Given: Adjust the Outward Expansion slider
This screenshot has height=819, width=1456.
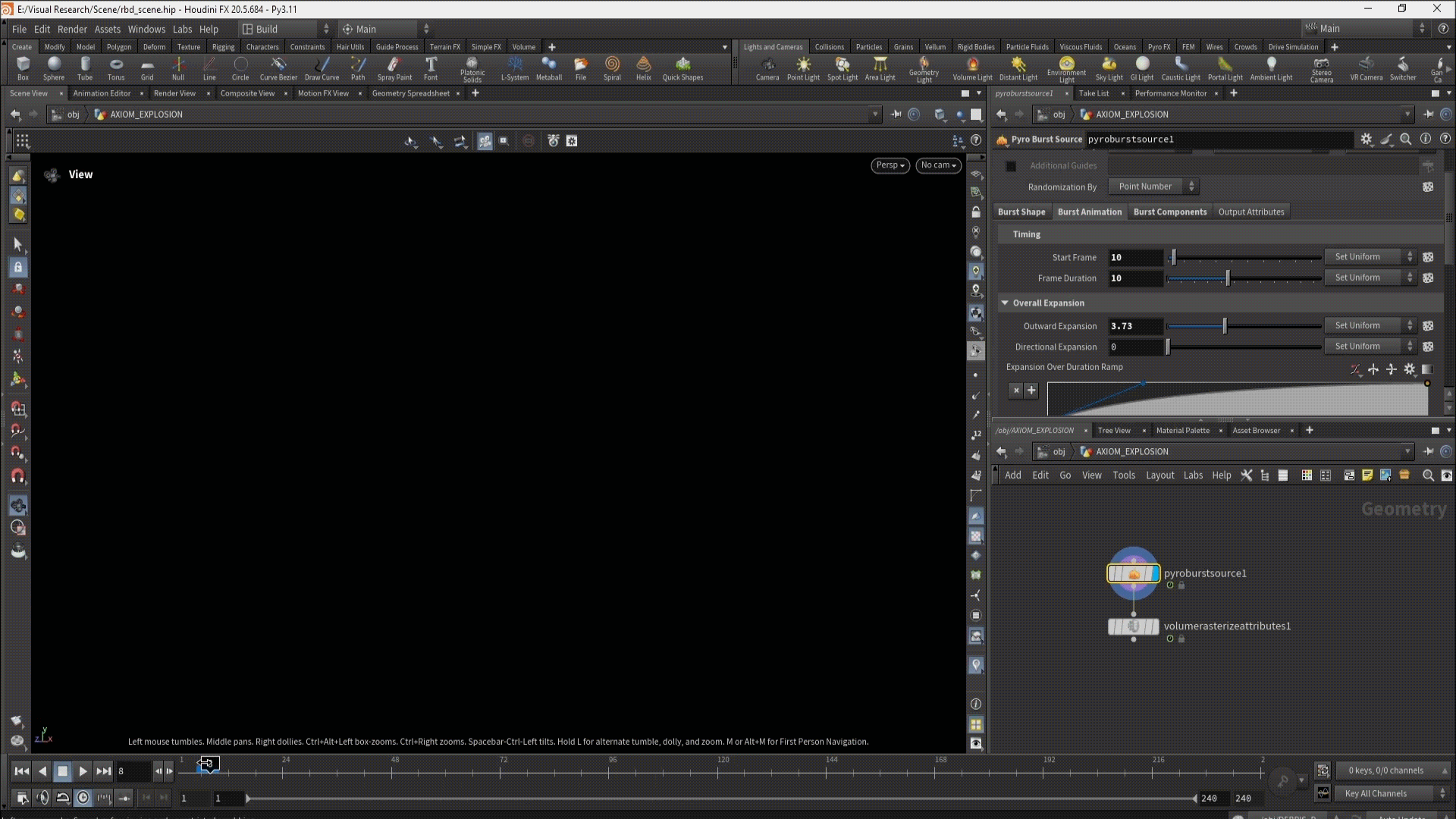Looking at the screenshot, I should (1225, 326).
